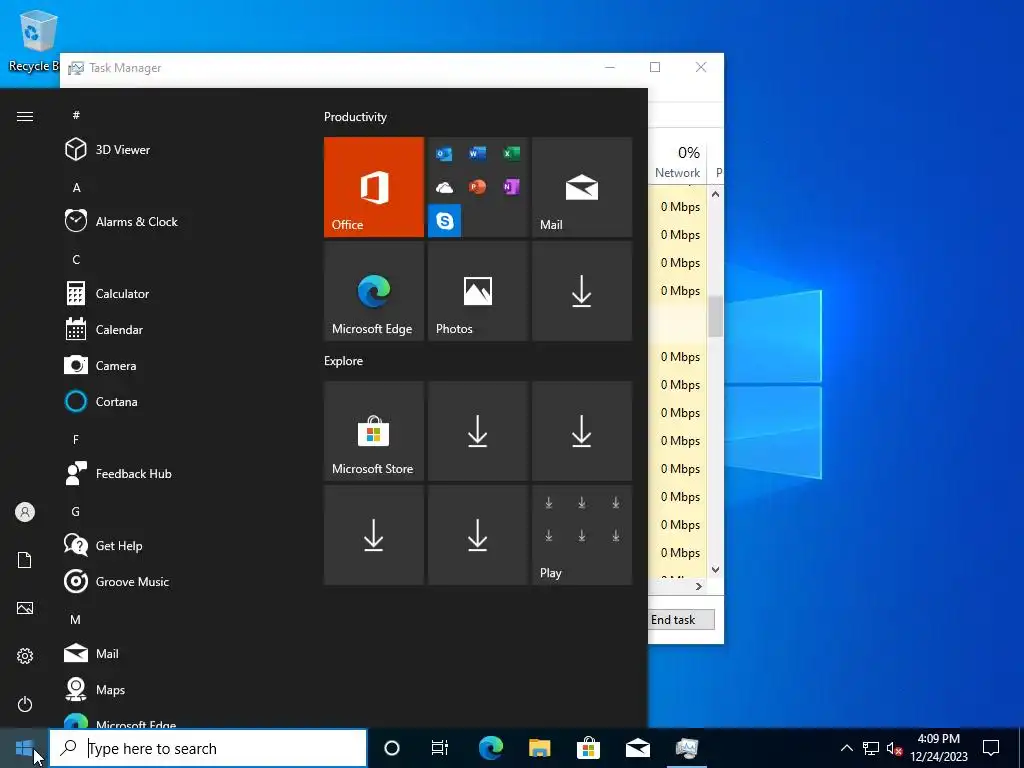This screenshot has height=768, width=1024.
Task: Open the Photos tile
Action: click(477, 291)
